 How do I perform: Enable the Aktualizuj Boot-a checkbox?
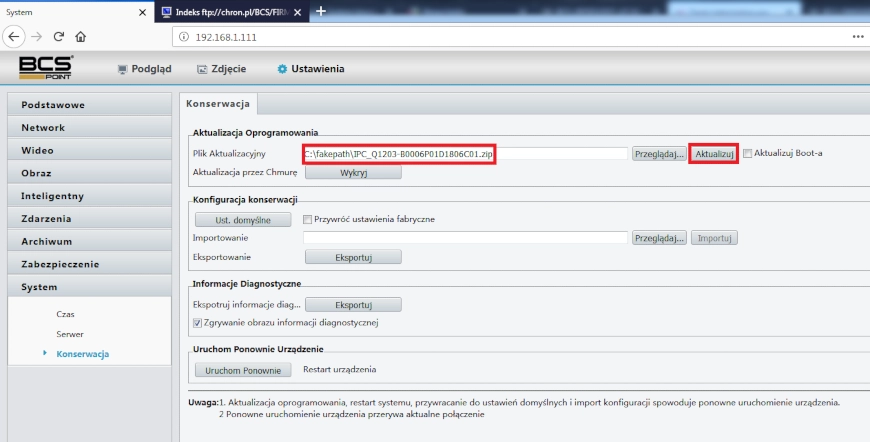[747, 154]
